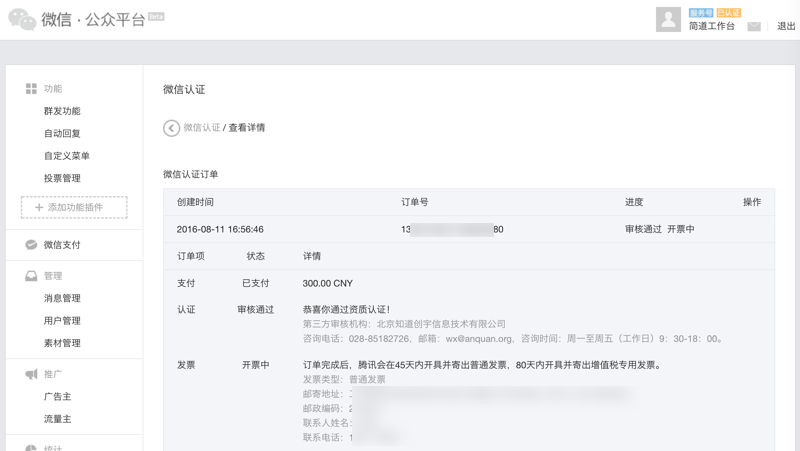Click 创建时间 column header
800x451 pixels.
(x=195, y=202)
